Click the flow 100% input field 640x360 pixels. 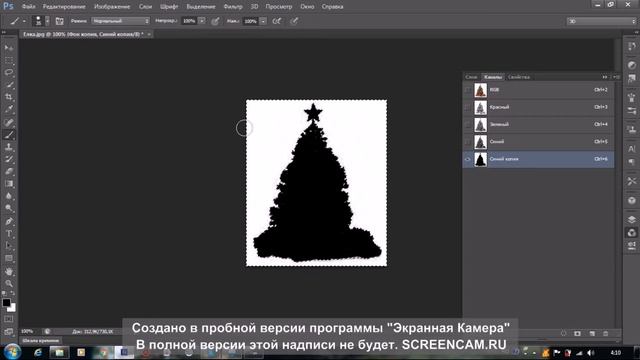pos(251,21)
